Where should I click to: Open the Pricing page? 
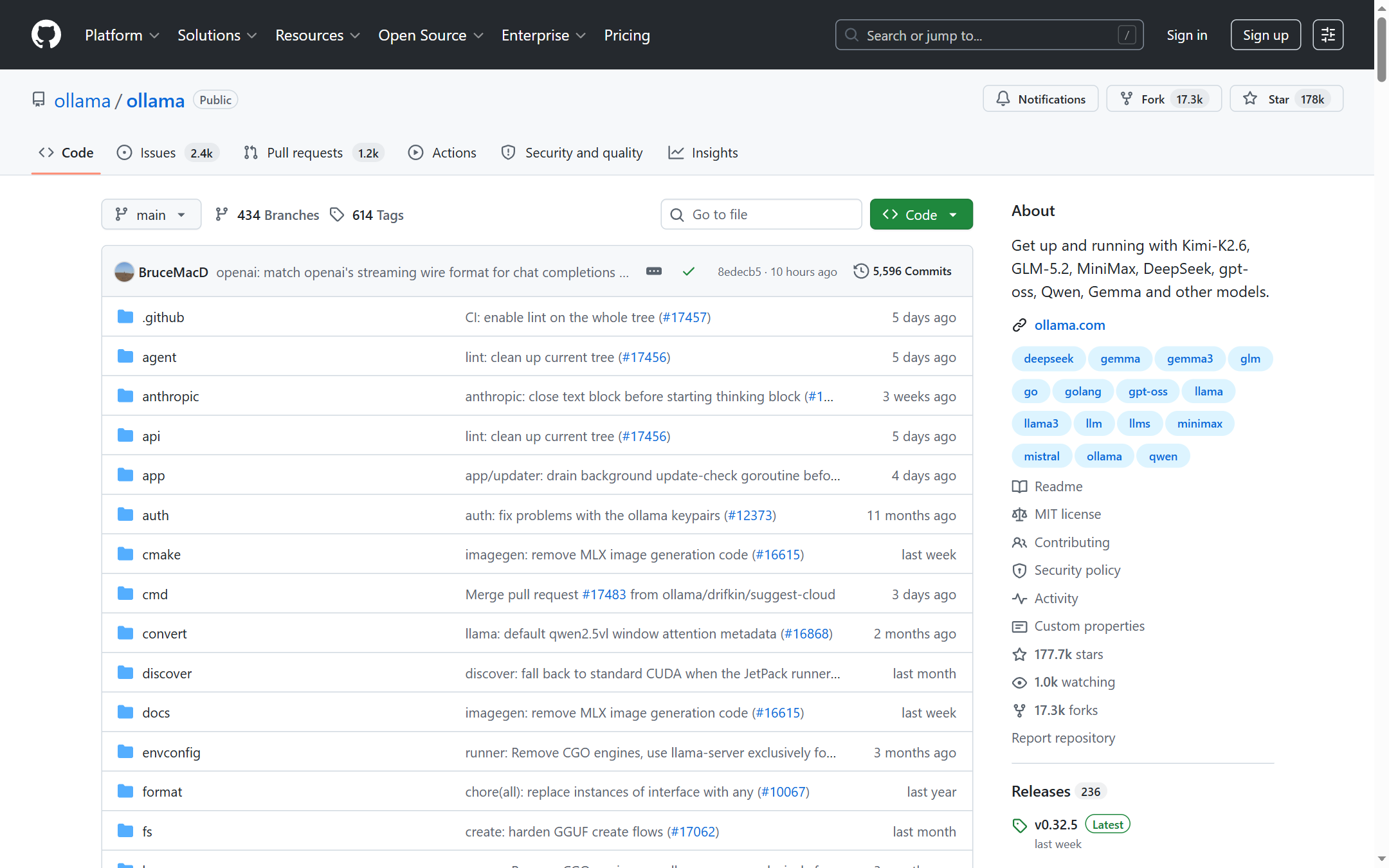pos(627,35)
